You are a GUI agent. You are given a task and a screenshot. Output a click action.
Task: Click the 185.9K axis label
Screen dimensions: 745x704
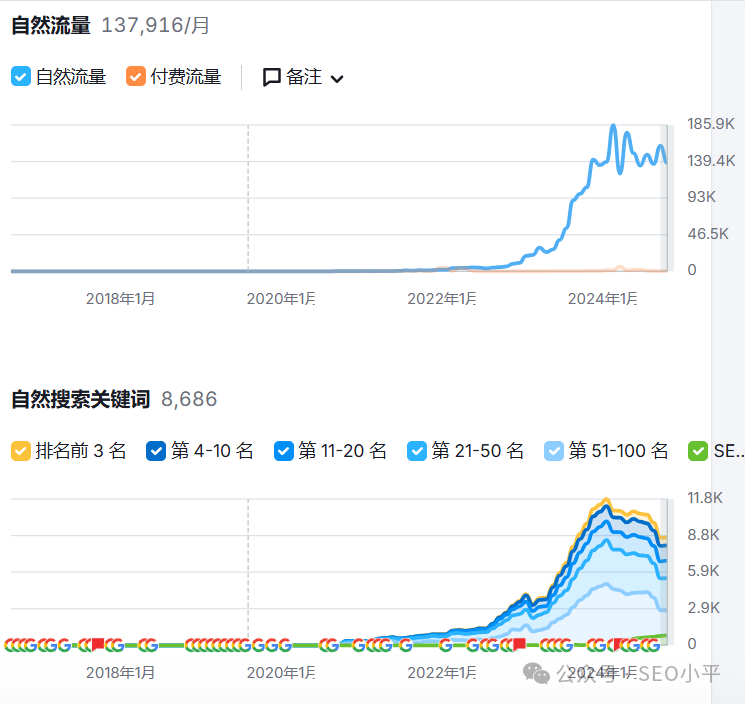(711, 124)
